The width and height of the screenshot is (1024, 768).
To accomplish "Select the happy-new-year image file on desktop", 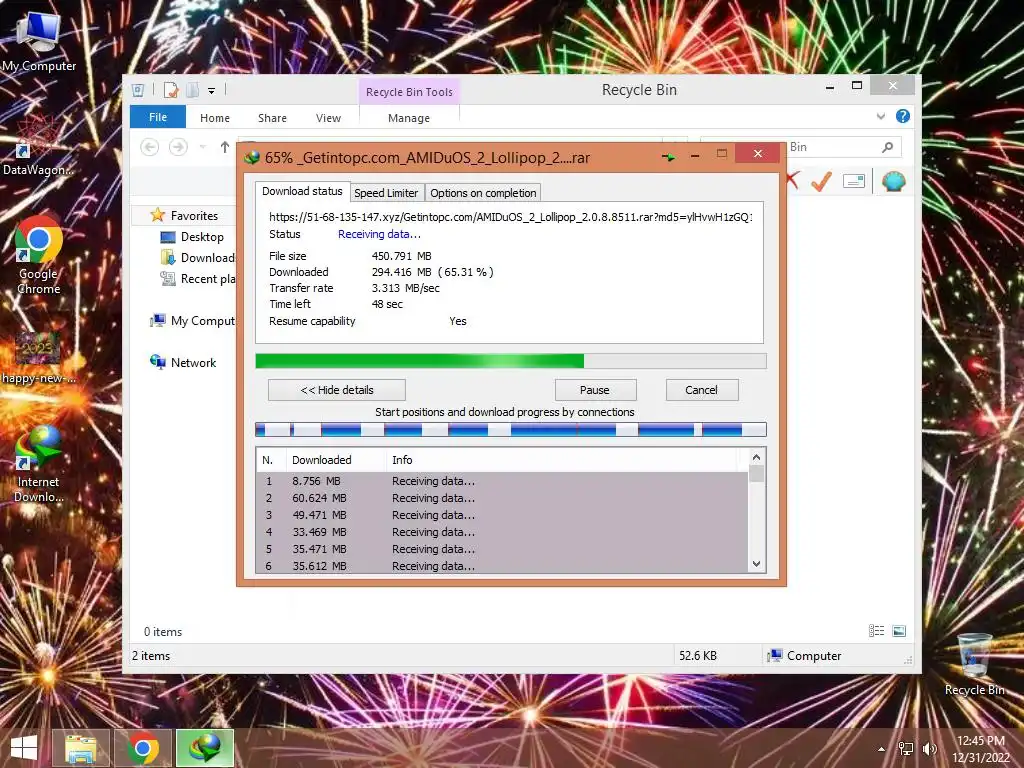I will click(x=38, y=358).
